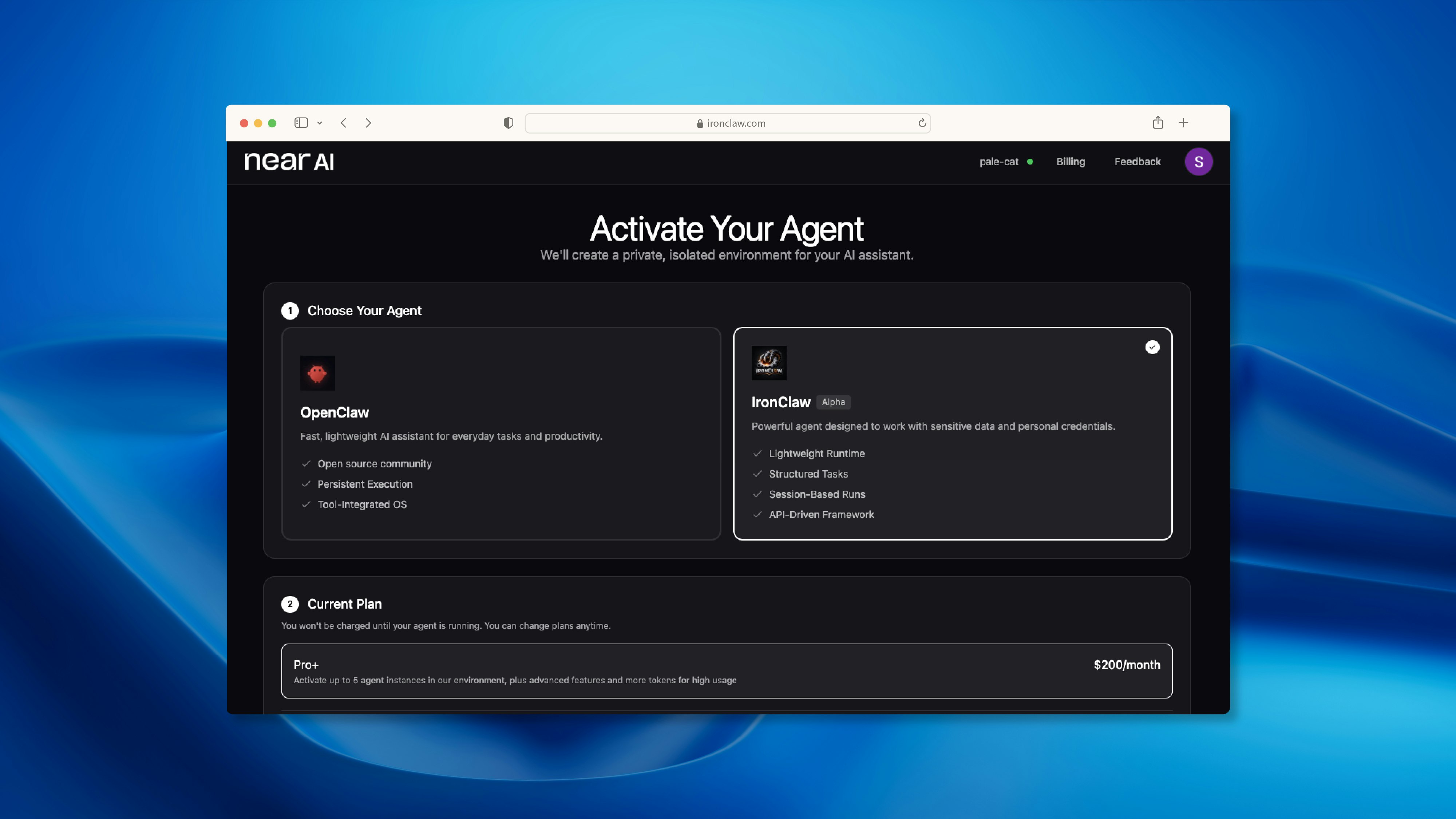Go forward with the browser forward arrow

coord(368,123)
